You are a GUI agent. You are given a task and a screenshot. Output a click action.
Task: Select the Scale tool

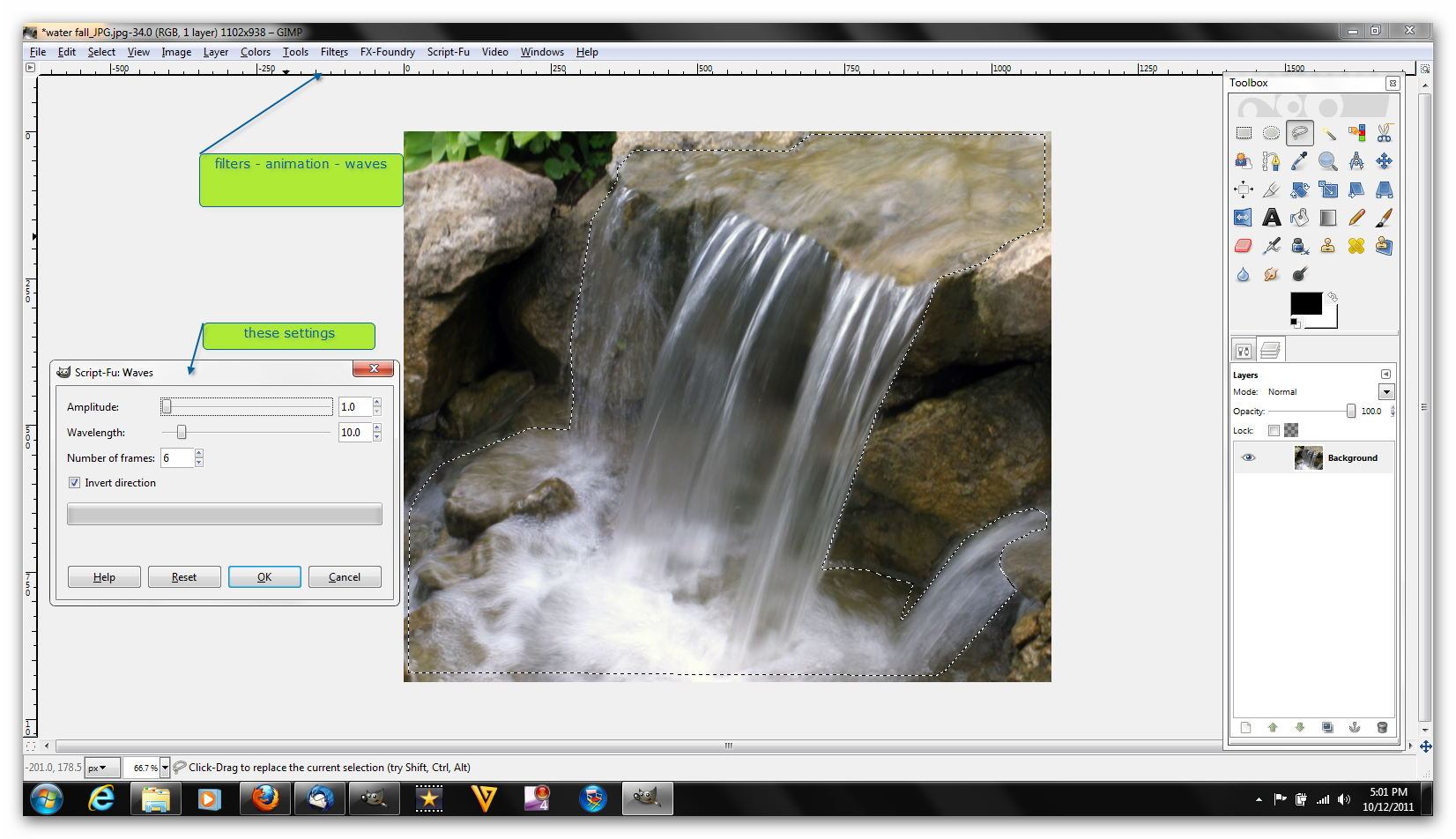pyautogui.click(x=1328, y=189)
